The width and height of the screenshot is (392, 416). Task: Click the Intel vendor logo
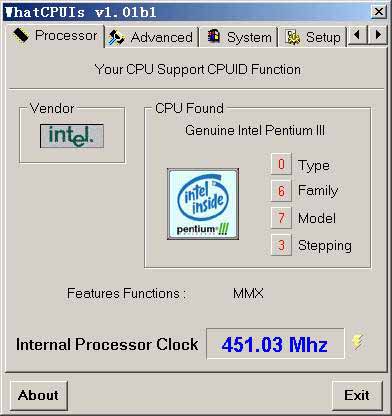click(72, 136)
